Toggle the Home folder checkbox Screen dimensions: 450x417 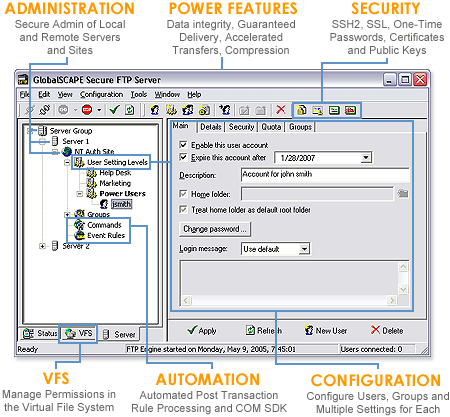tap(183, 193)
